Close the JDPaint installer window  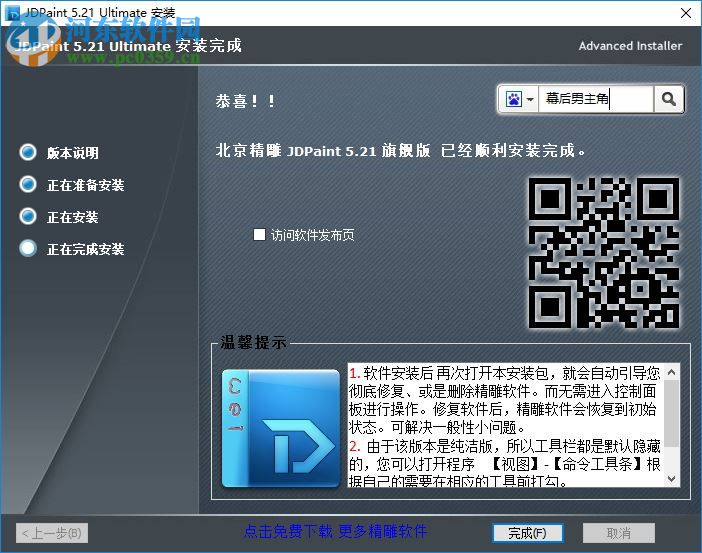685,13
